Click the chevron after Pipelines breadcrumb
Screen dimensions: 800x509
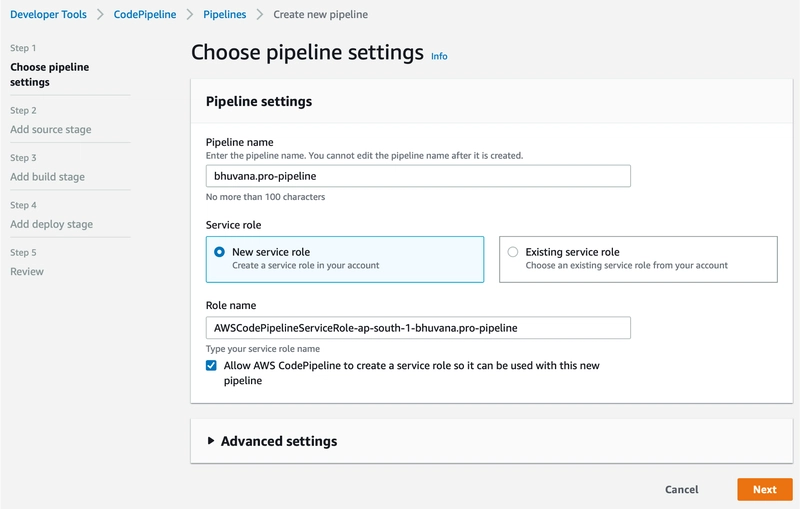[260, 15]
